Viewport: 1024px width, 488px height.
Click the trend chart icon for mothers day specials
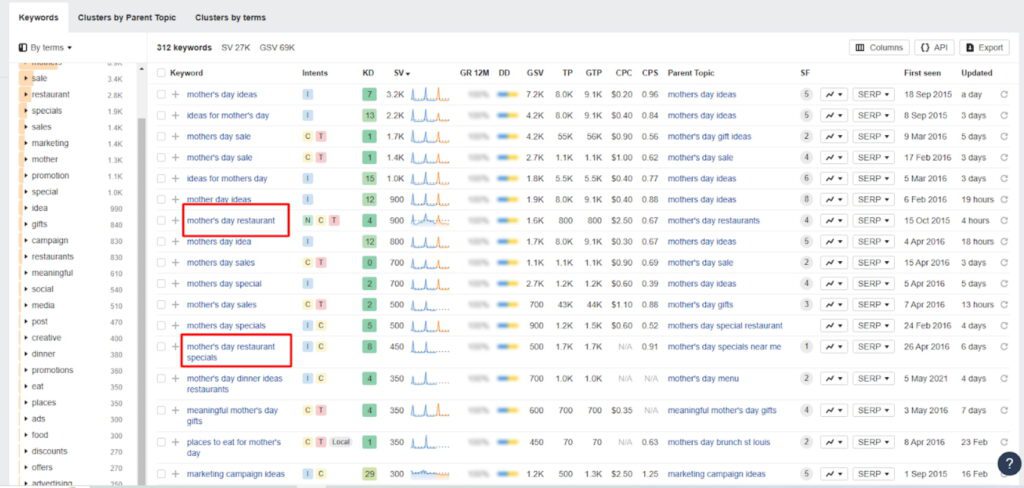(x=833, y=326)
